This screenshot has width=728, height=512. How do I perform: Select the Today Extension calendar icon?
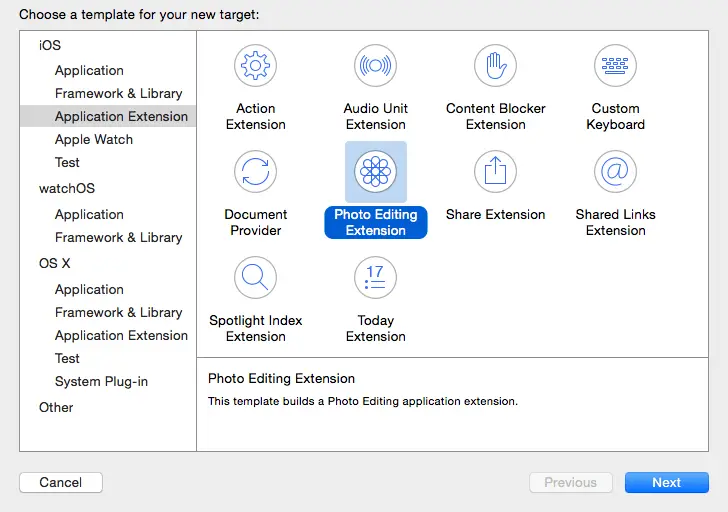[x=375, y=278]
